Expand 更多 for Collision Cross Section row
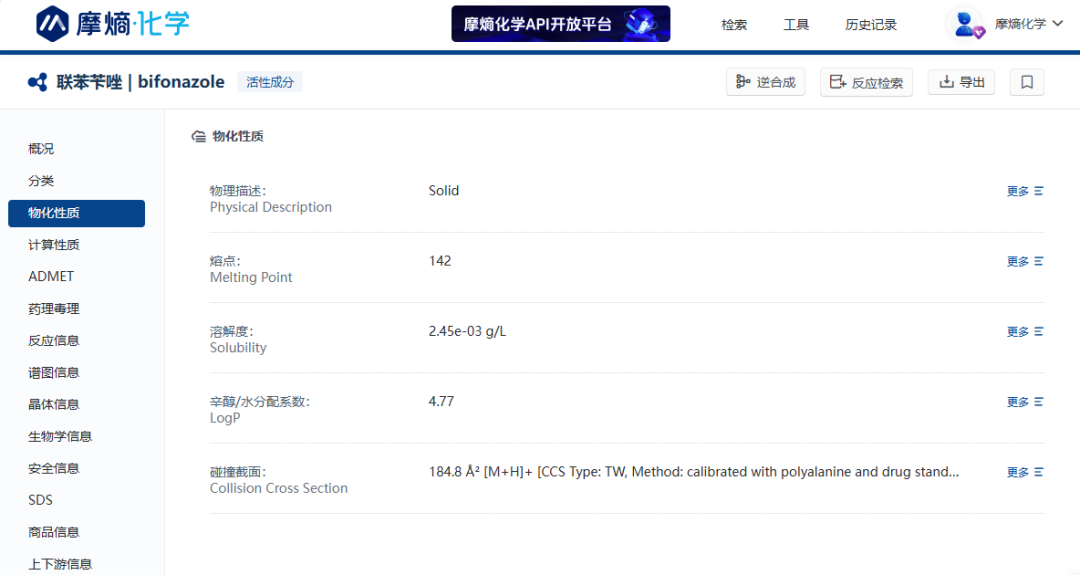This screenshot has height=575, width=1080. 1025,472
